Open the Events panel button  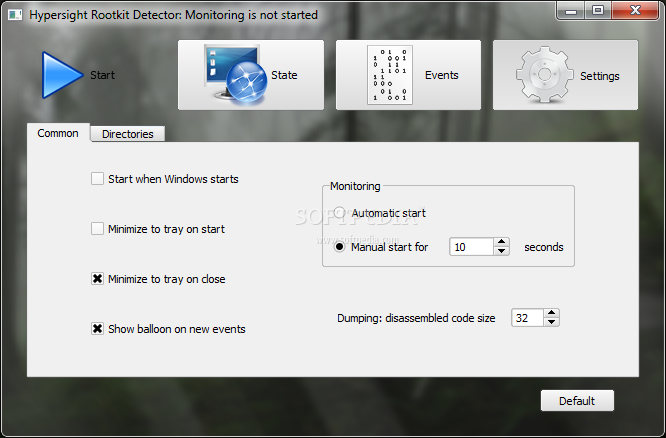(409, 75)
